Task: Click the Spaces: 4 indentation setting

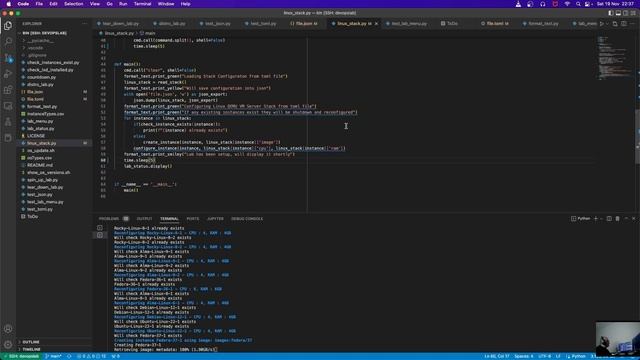Action: click(x=523, y=356)
